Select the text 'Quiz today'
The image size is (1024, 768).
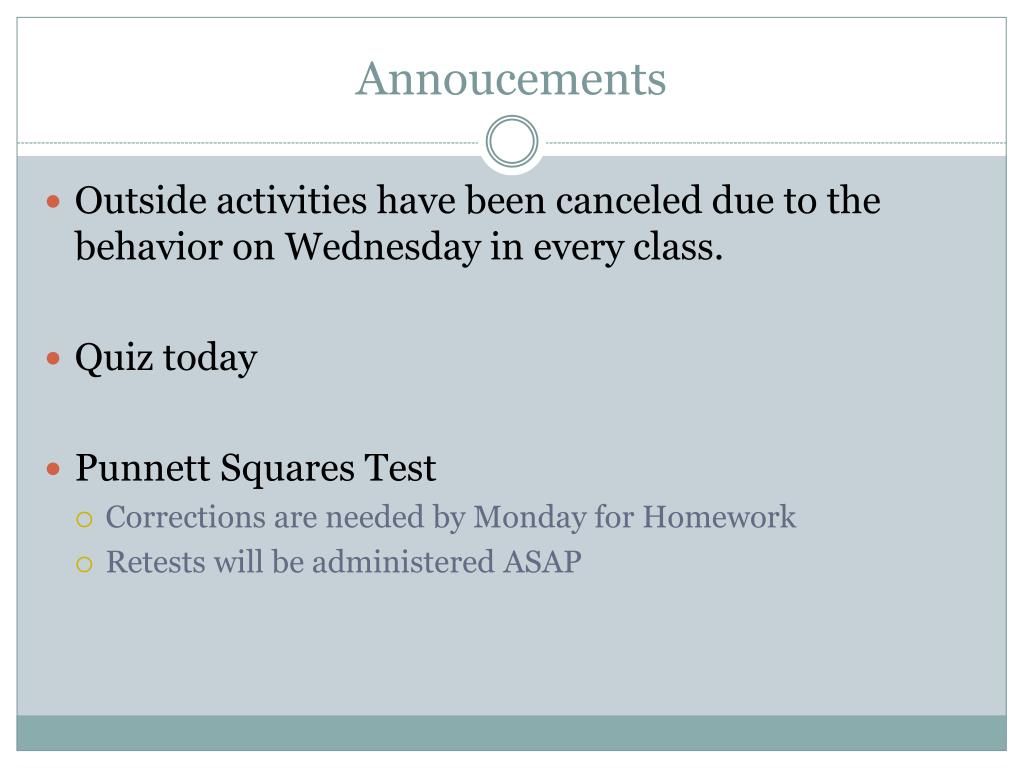point(166,358)
